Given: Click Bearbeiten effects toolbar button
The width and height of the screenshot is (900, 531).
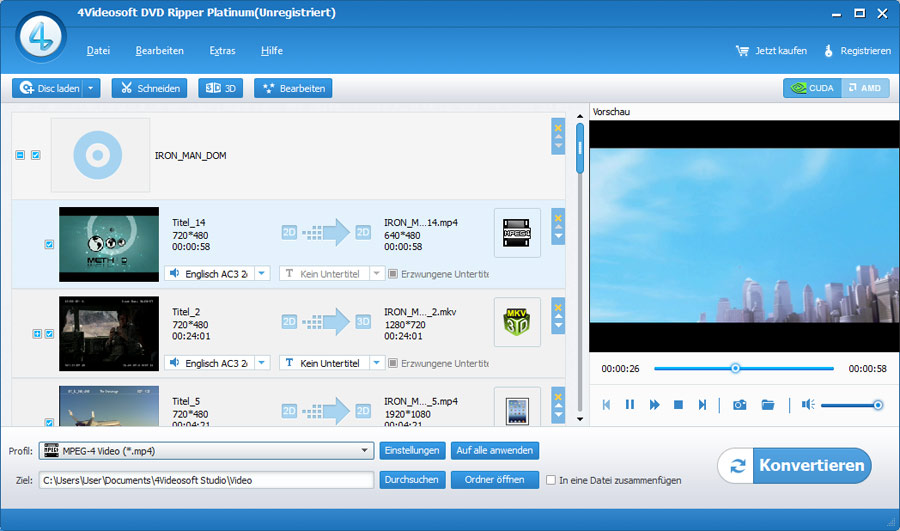Looking at the screenshot, I should click(293, 88).
